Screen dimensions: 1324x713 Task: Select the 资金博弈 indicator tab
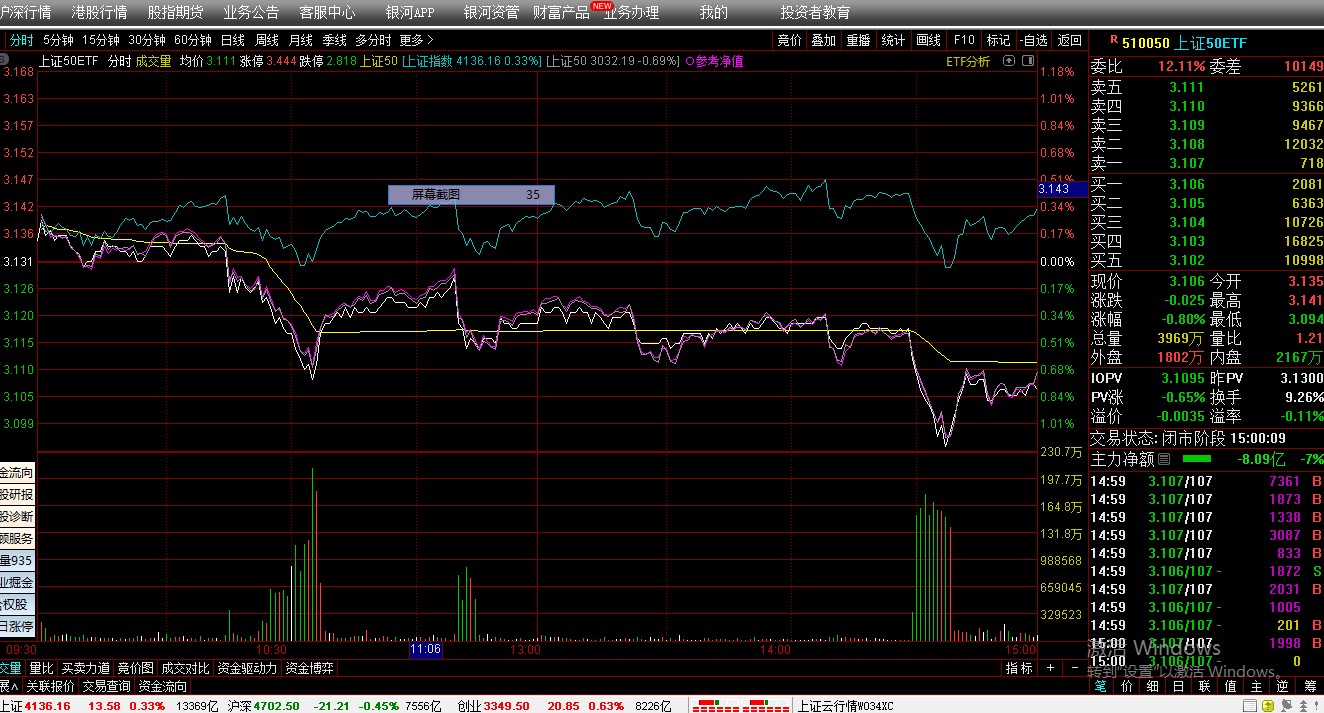pyautogui.click(x=310, y=668)
